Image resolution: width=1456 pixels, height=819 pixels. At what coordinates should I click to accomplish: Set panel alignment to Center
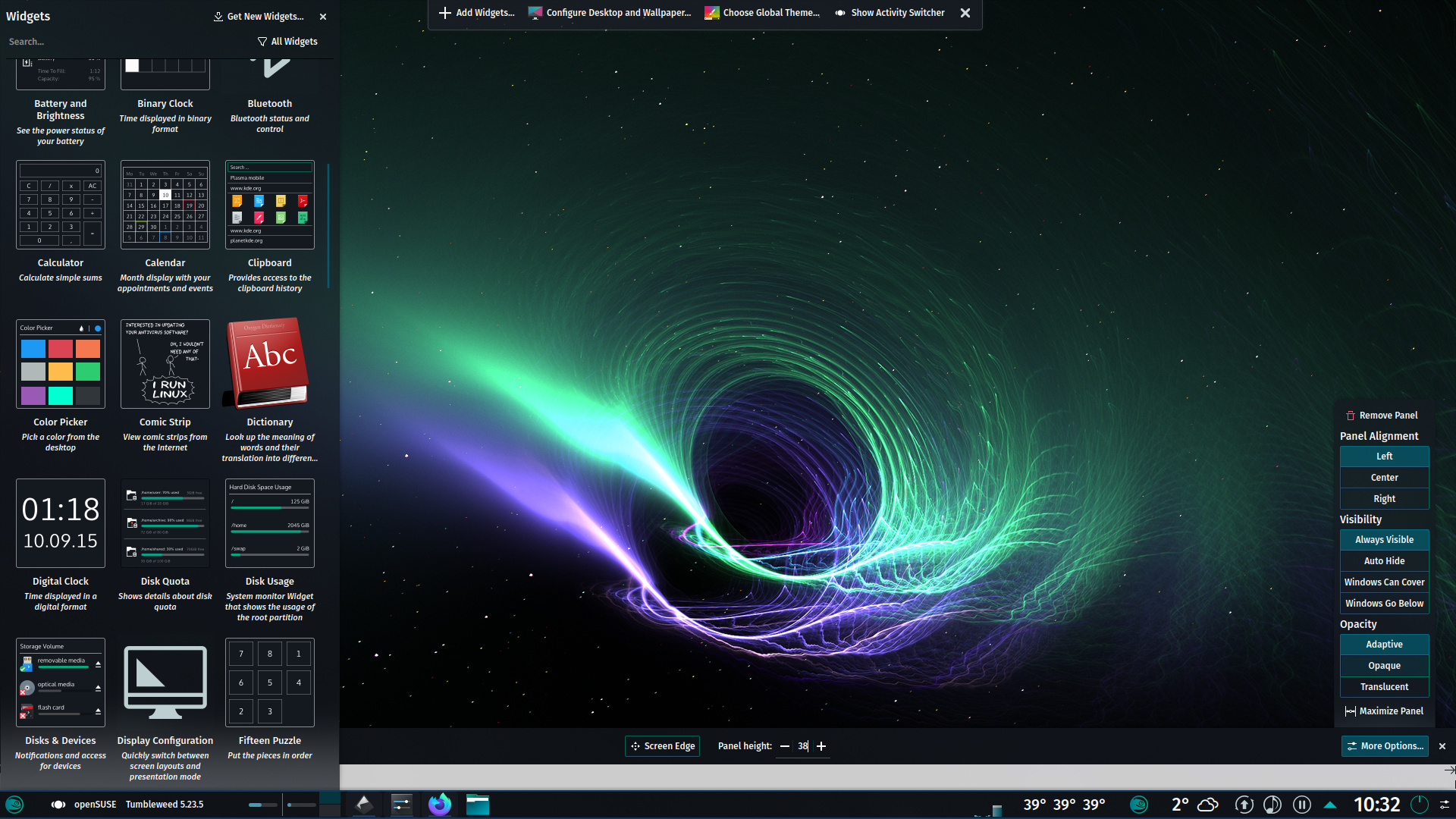1385,478
